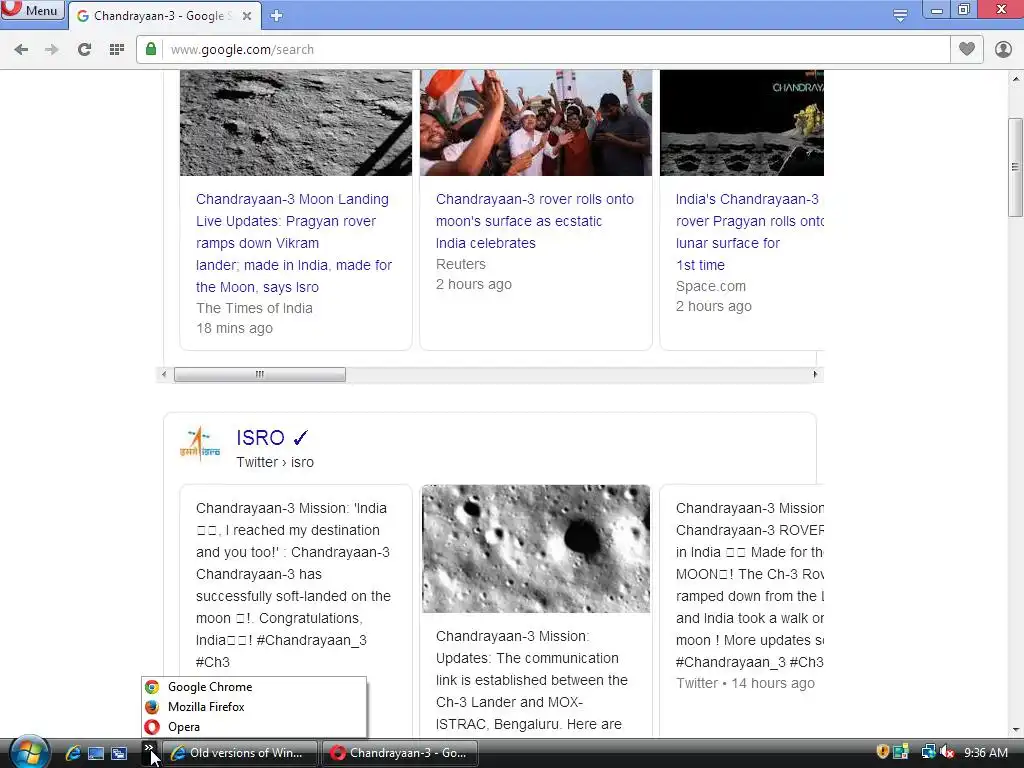Click the page scrollbar down arrow
The image size is (1024, 768).
[x=1015, y=729]
